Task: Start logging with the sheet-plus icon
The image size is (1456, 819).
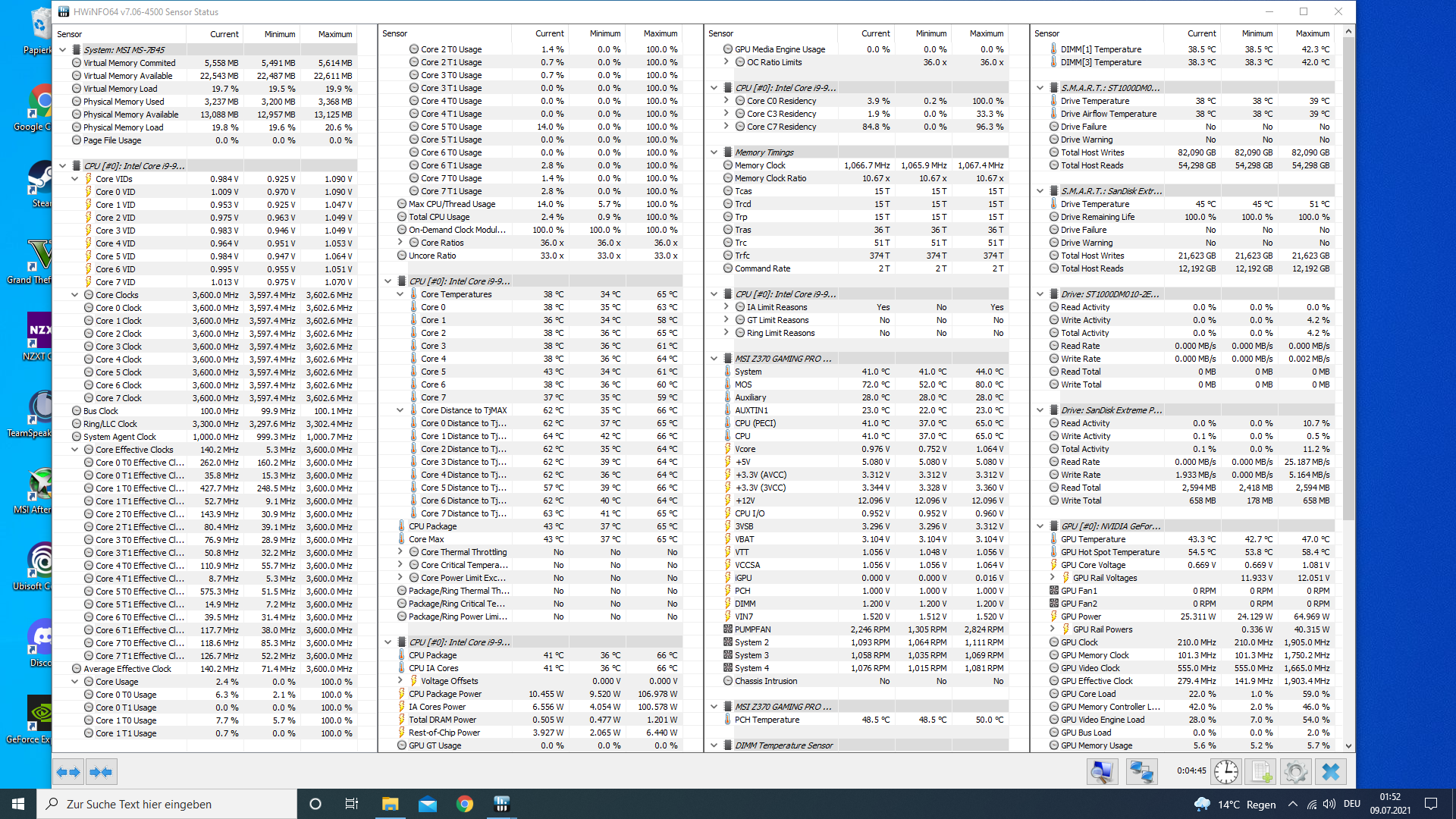Action: coord(1261,772)
